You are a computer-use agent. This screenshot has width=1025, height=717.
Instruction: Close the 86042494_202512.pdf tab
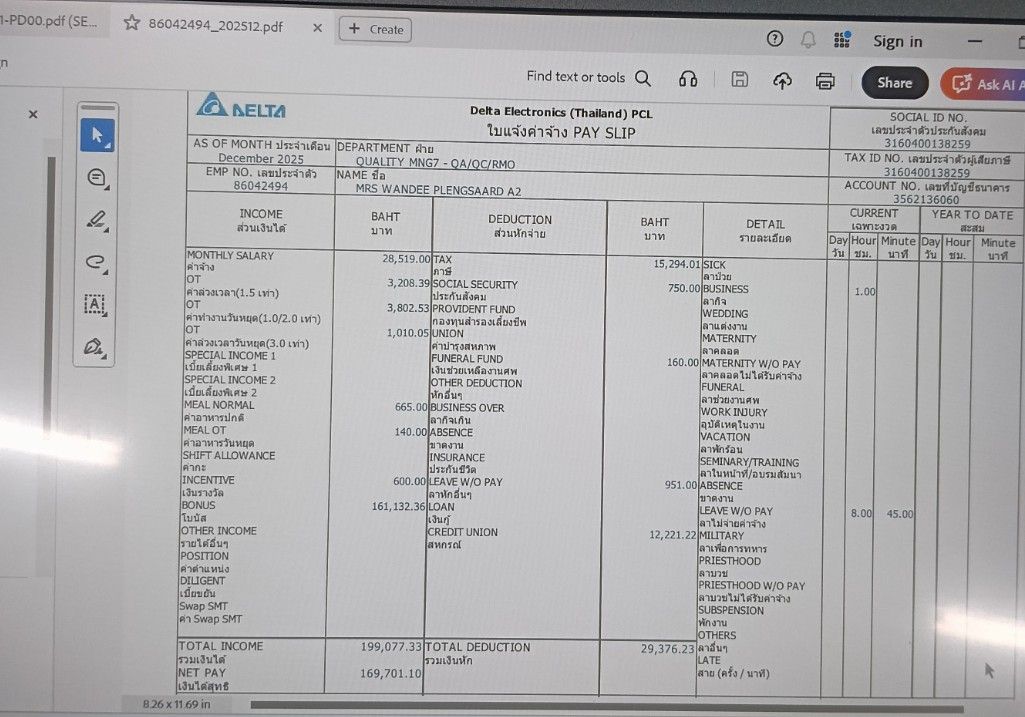[317, 28]
